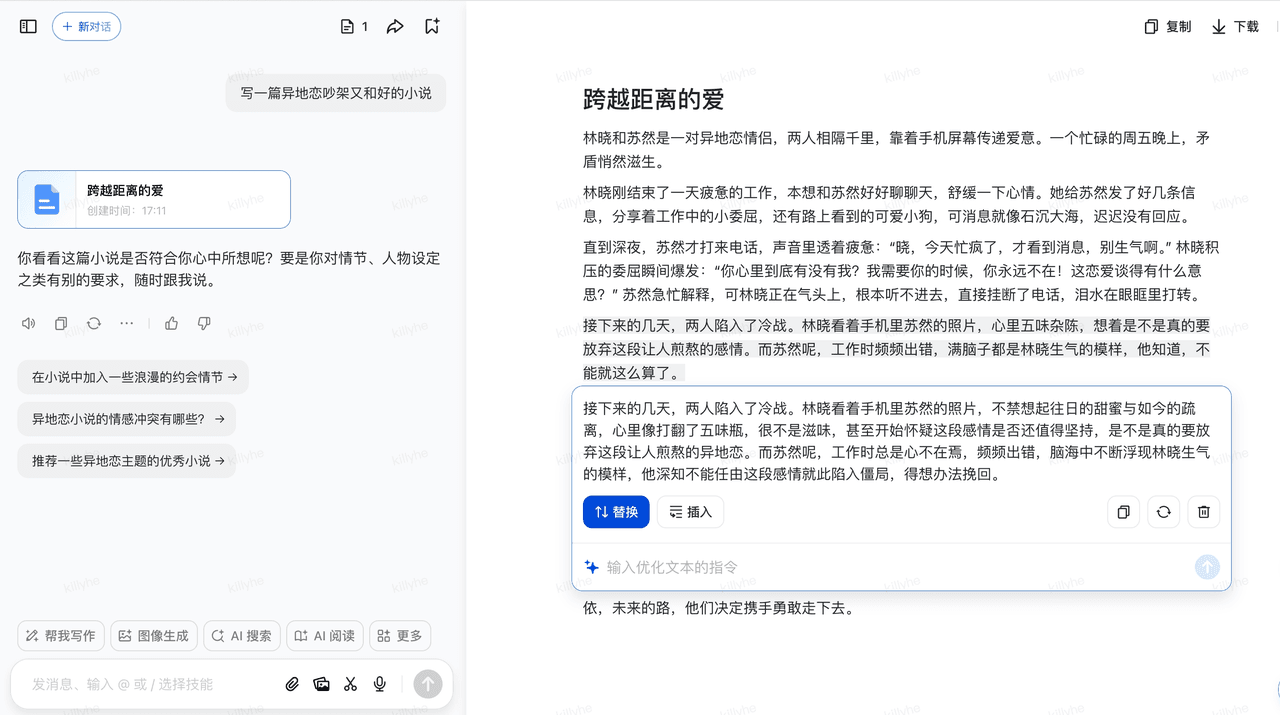Regenerate the chat response
The height and width of the screenshot is (715, 1280).
94,323
